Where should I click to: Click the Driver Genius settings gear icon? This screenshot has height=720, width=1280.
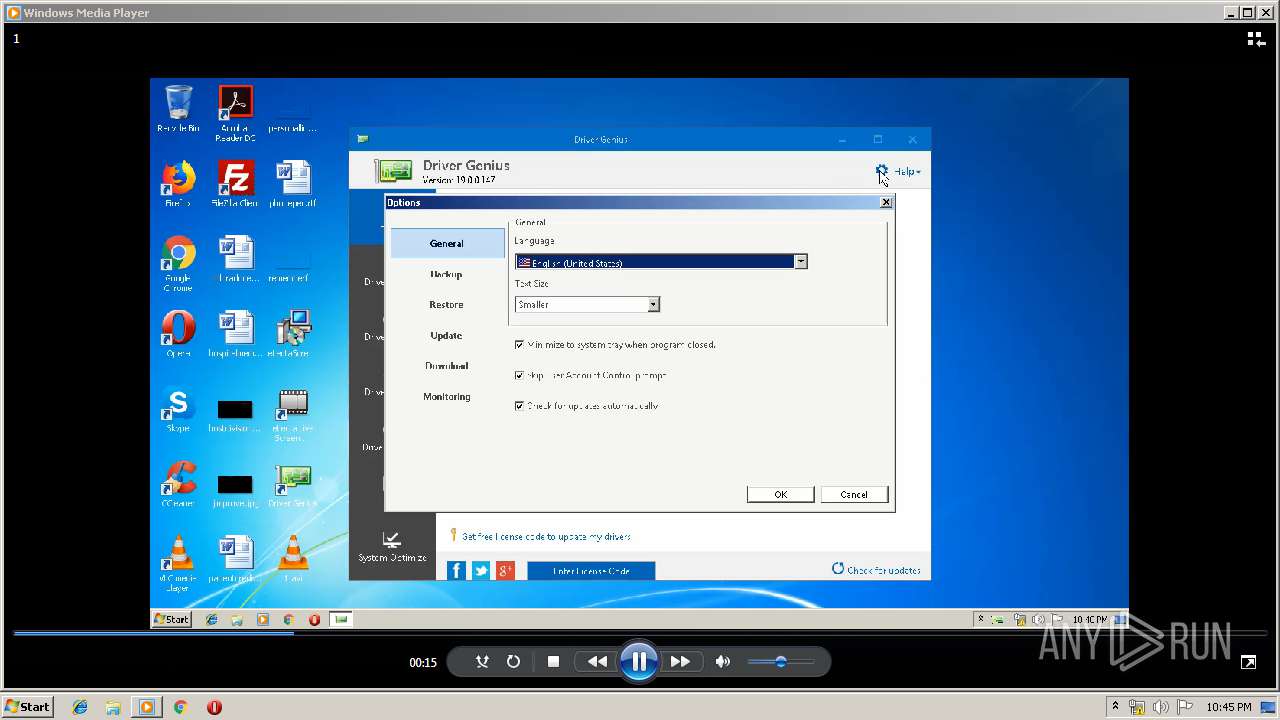(881, 171)
